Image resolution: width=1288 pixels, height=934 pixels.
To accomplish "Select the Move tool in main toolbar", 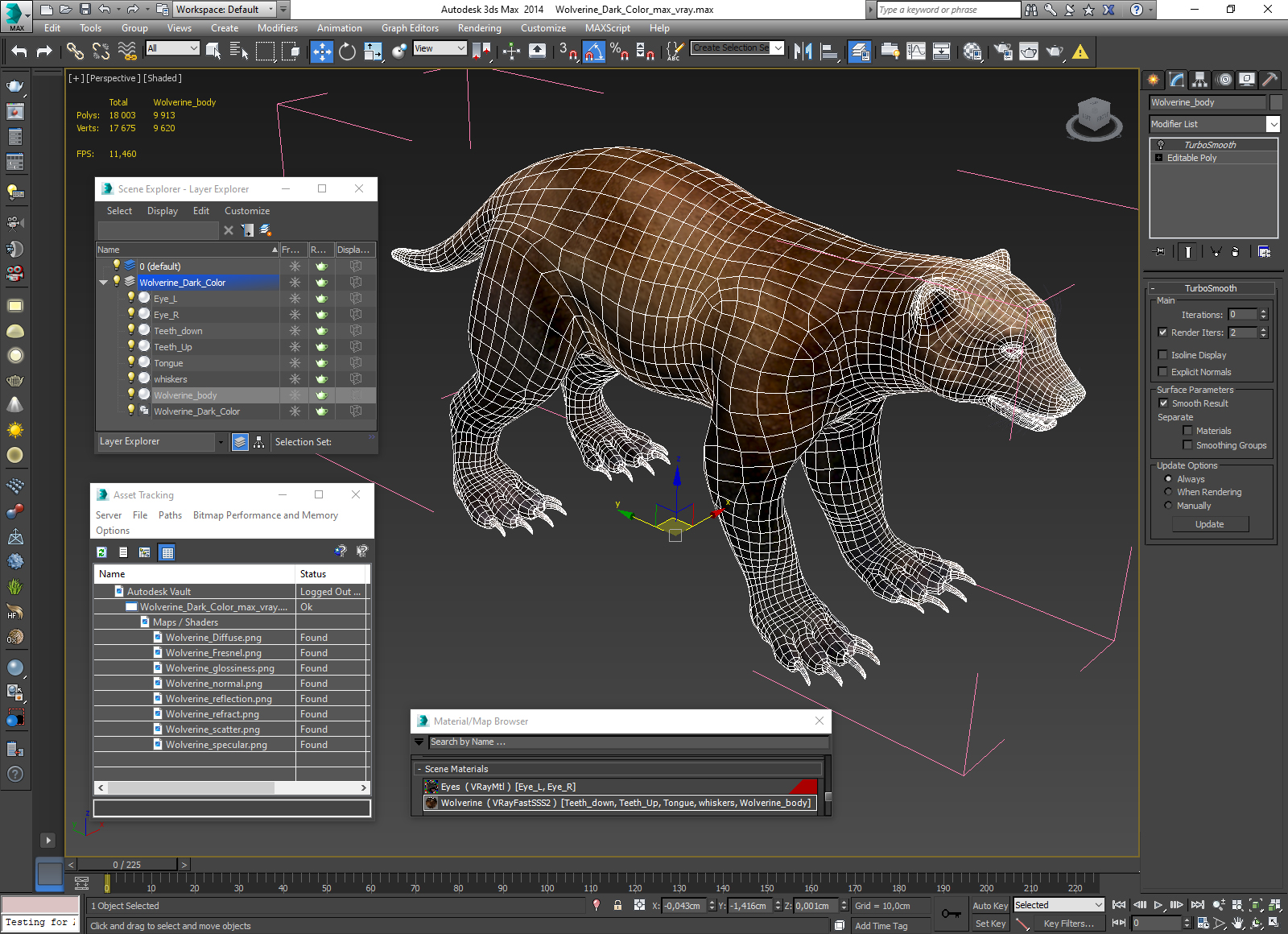I will click(321, 52).
